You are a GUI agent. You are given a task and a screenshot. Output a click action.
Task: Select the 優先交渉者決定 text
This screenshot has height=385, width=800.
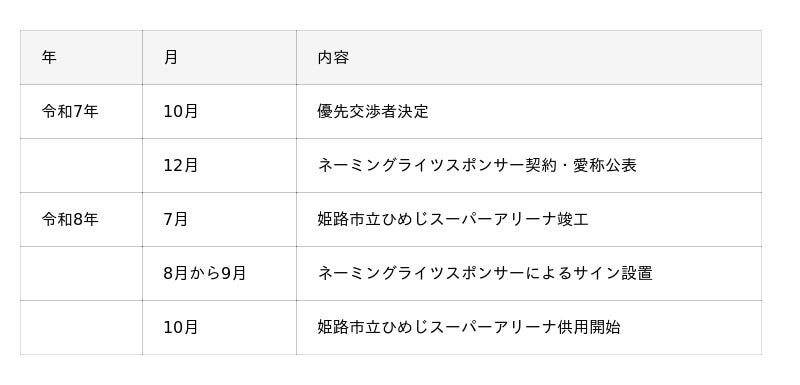pos(373,111)
